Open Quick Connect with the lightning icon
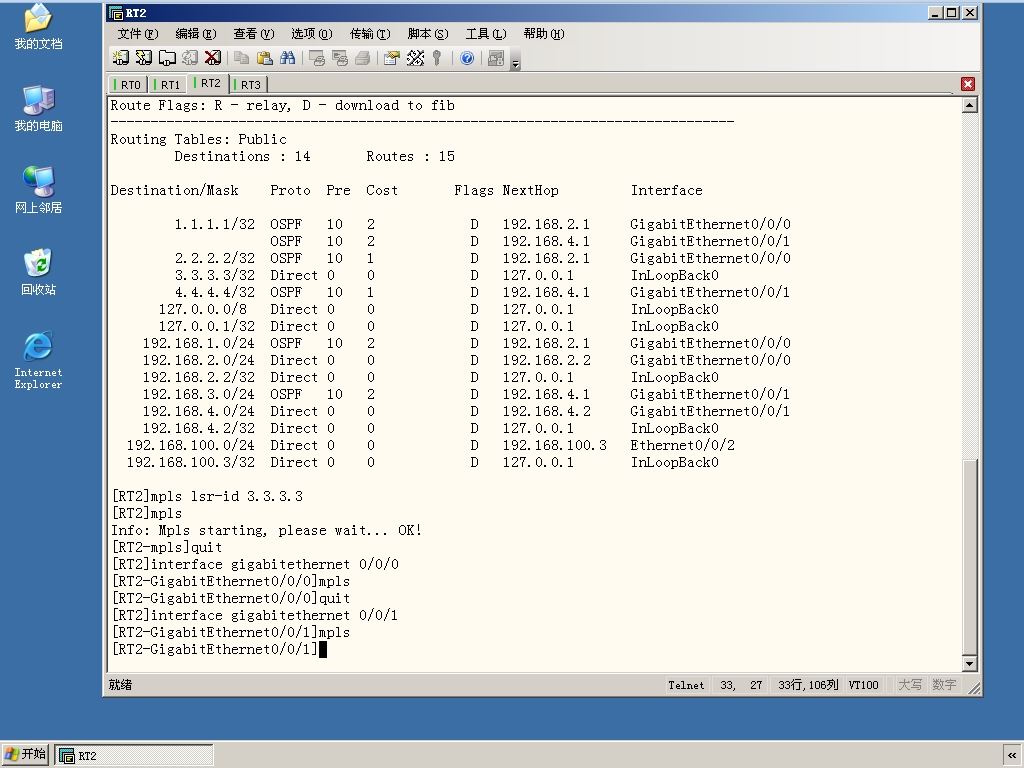This screenshot has width=1024, height=768. (144, 58)
